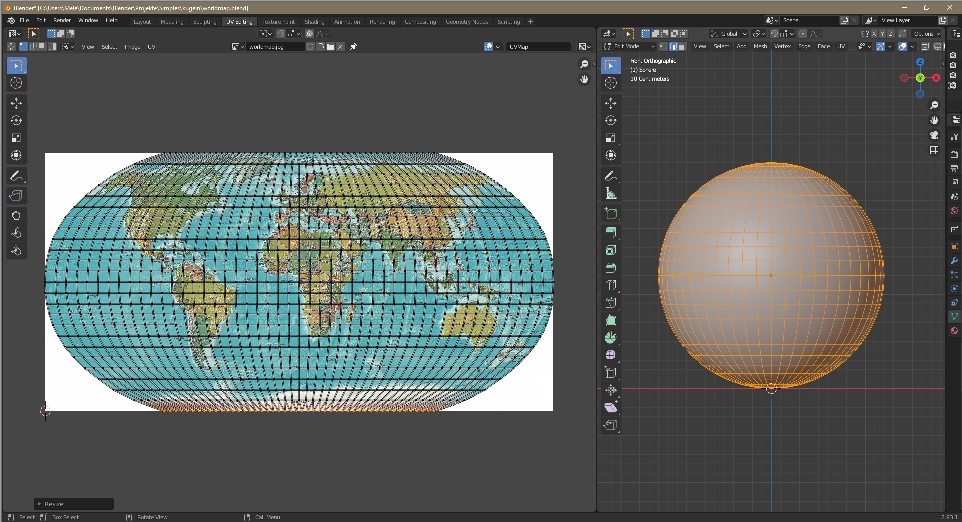Select the Knife tool

[610, 302]
